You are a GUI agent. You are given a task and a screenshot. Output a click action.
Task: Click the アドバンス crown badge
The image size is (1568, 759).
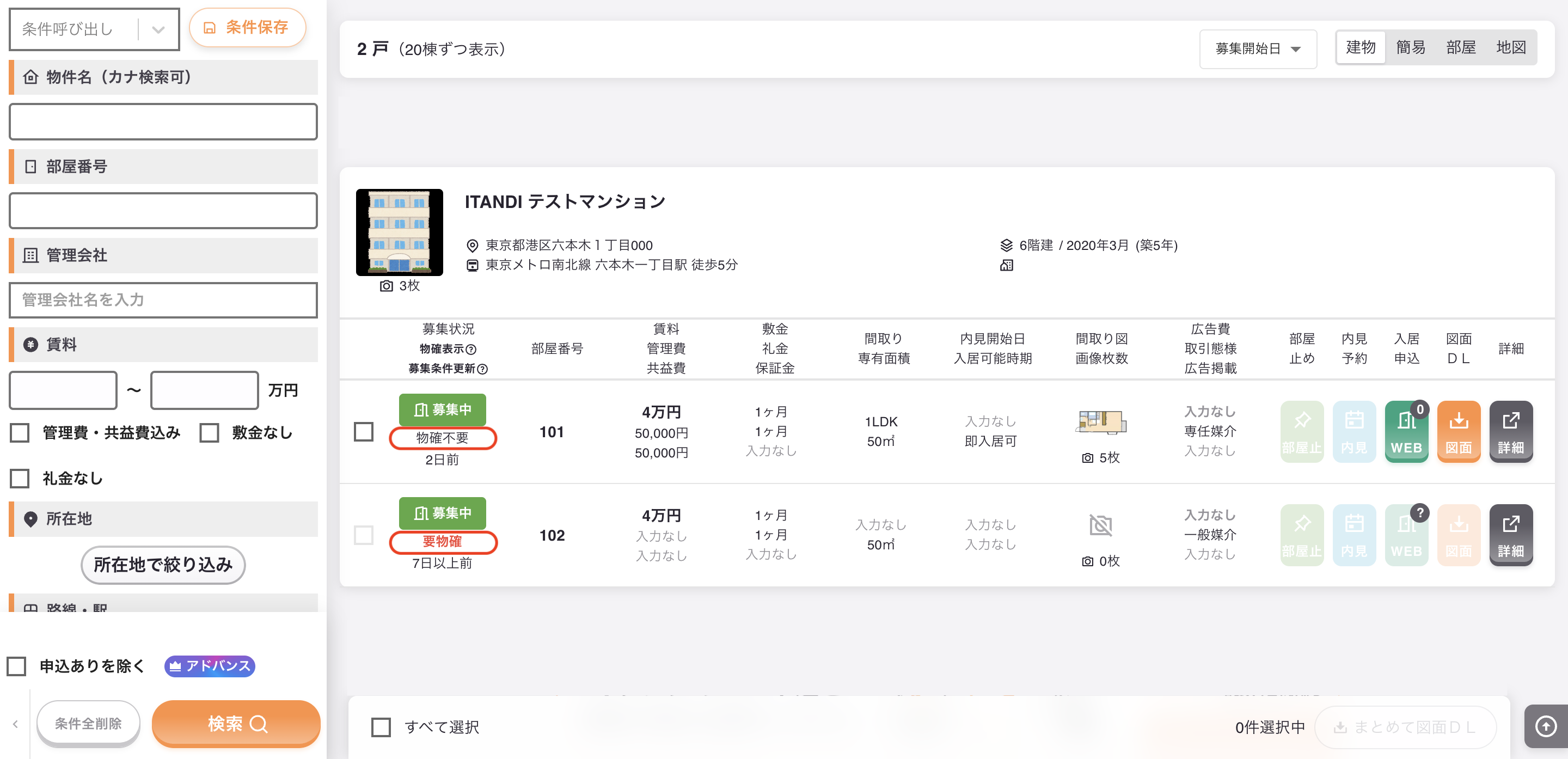pos(210,666)
